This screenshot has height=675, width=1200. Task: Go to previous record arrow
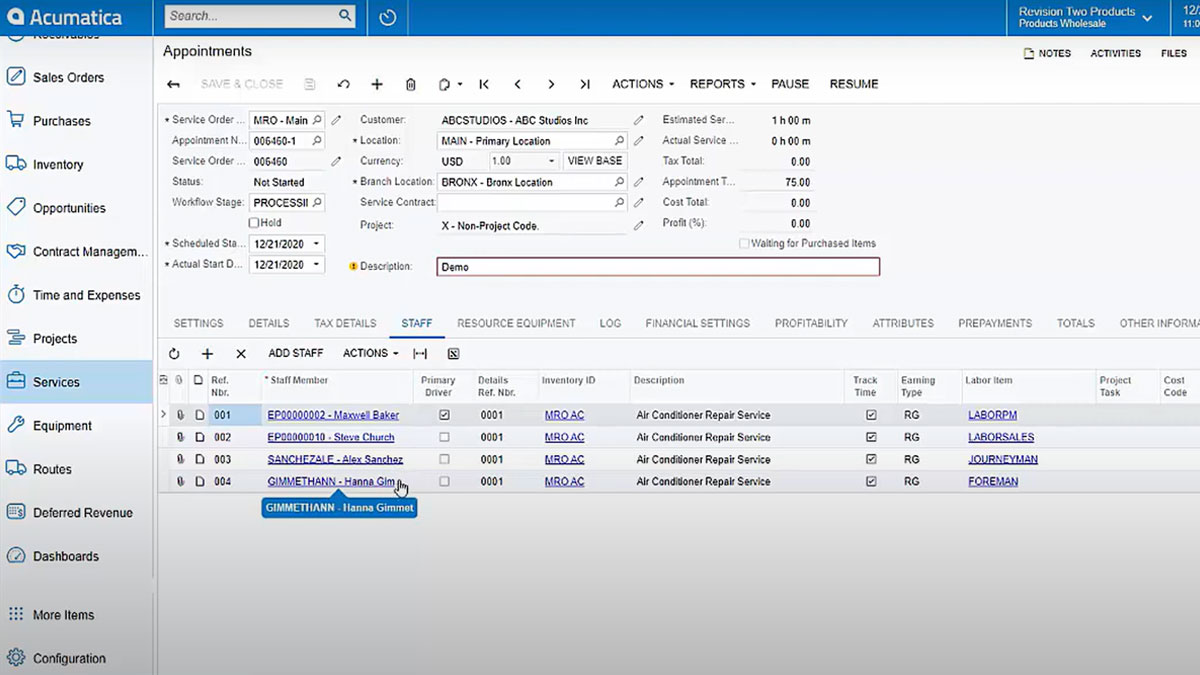pos(518,84)
